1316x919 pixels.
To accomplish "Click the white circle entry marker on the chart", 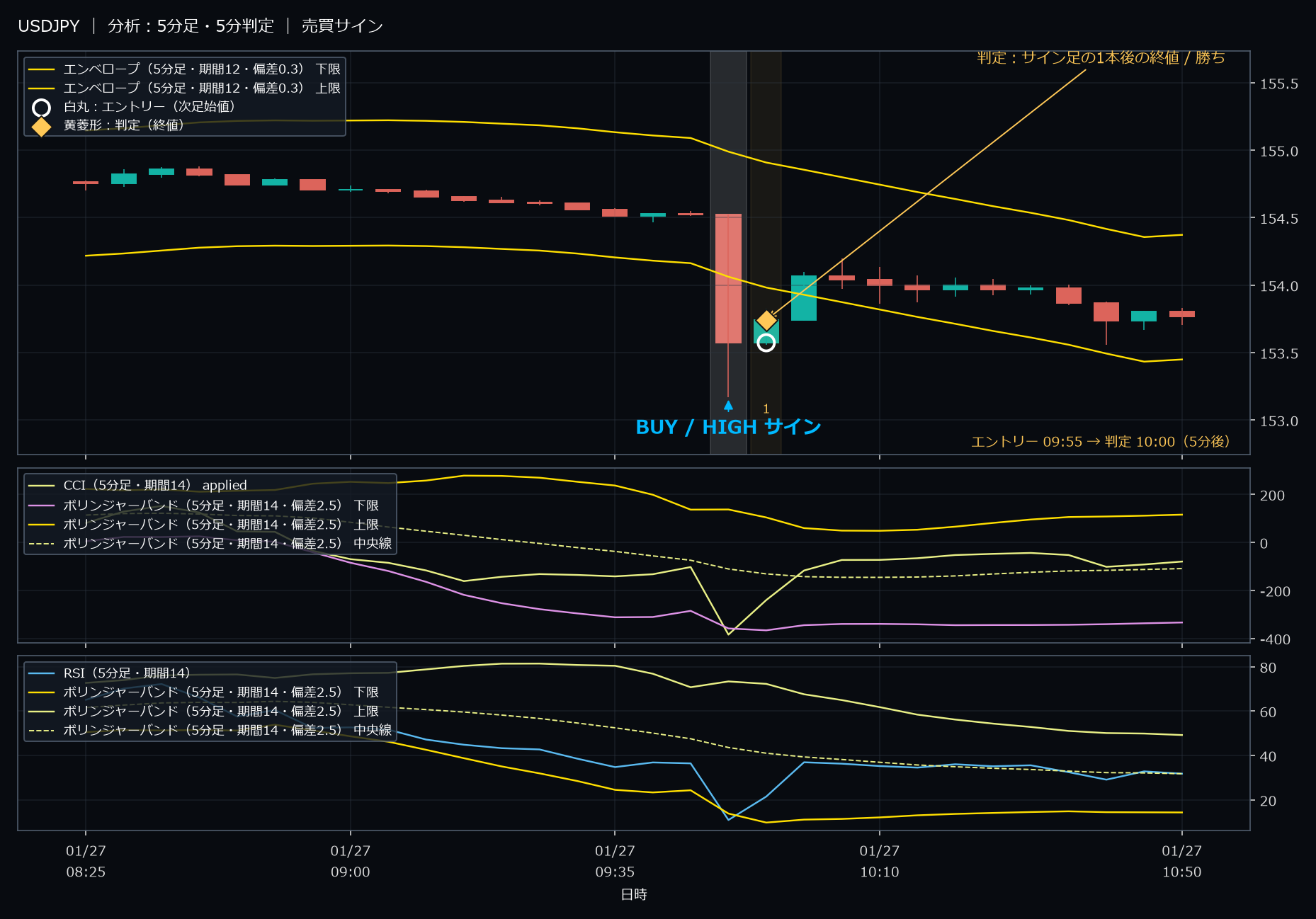I will click(766, 343).
